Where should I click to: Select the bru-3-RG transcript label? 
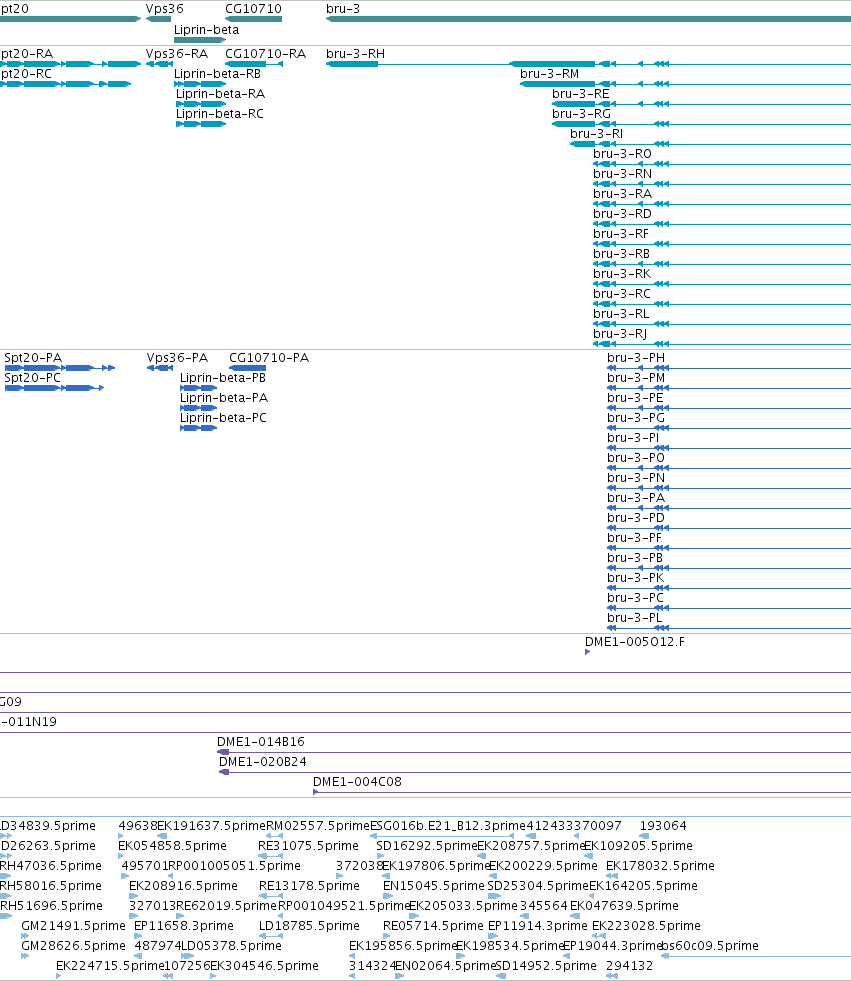581,114
